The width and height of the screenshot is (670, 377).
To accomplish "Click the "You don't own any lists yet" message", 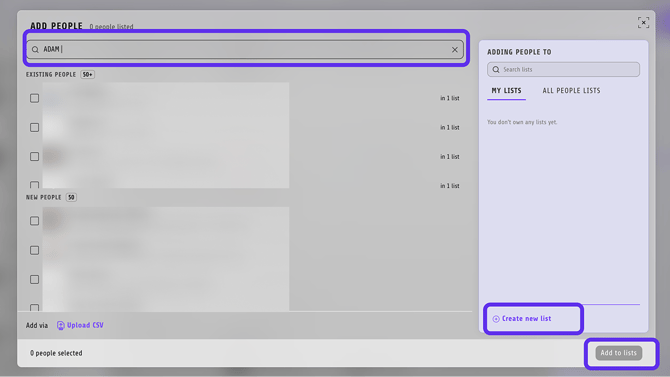I will (522, 122).
